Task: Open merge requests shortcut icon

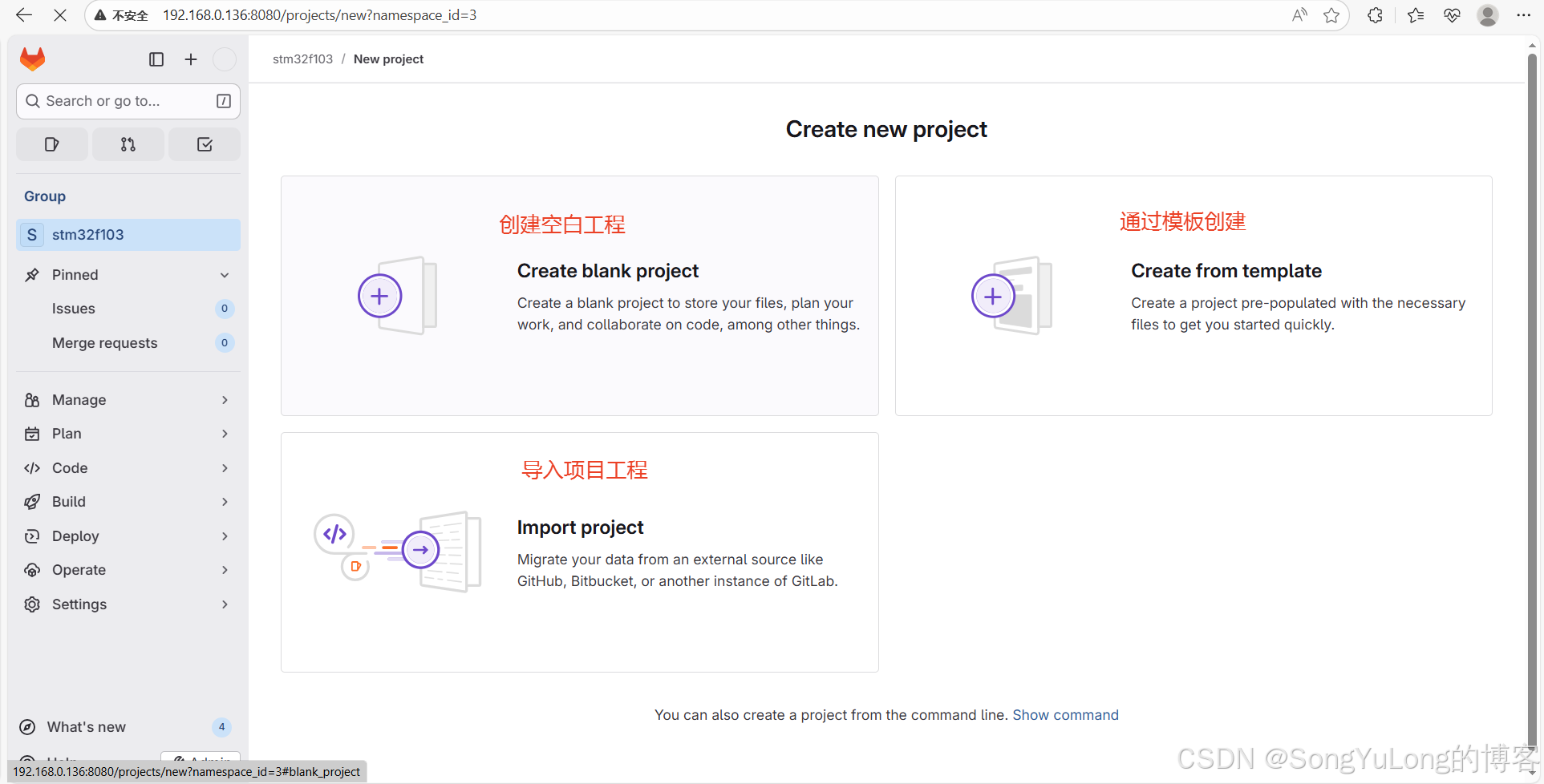Action: tap(128, 144)
